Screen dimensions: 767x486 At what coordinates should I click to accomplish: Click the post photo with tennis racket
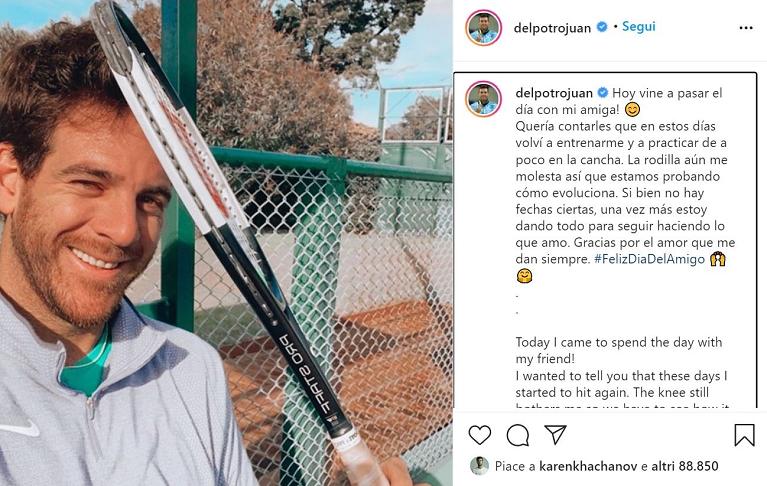(226, 243)
